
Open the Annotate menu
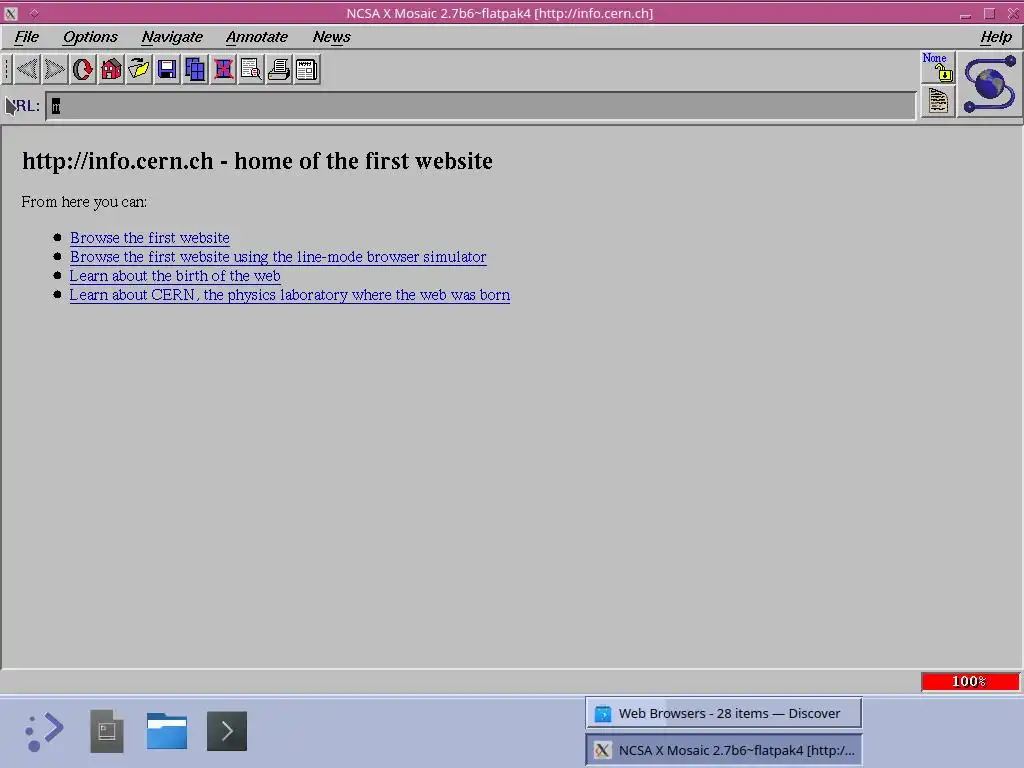click(257, 37)
